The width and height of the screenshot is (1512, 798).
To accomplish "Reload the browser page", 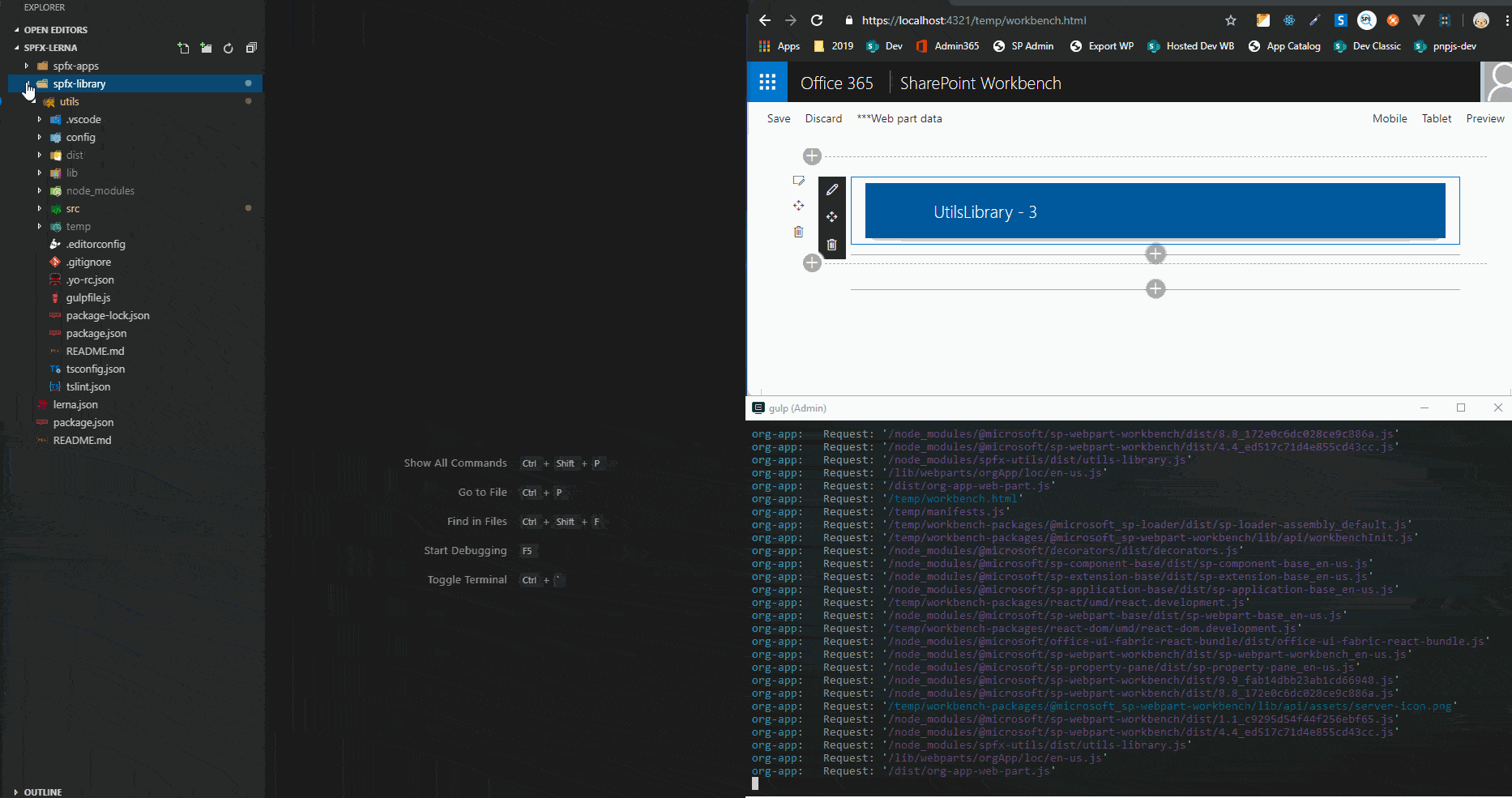I will point(817,20).
